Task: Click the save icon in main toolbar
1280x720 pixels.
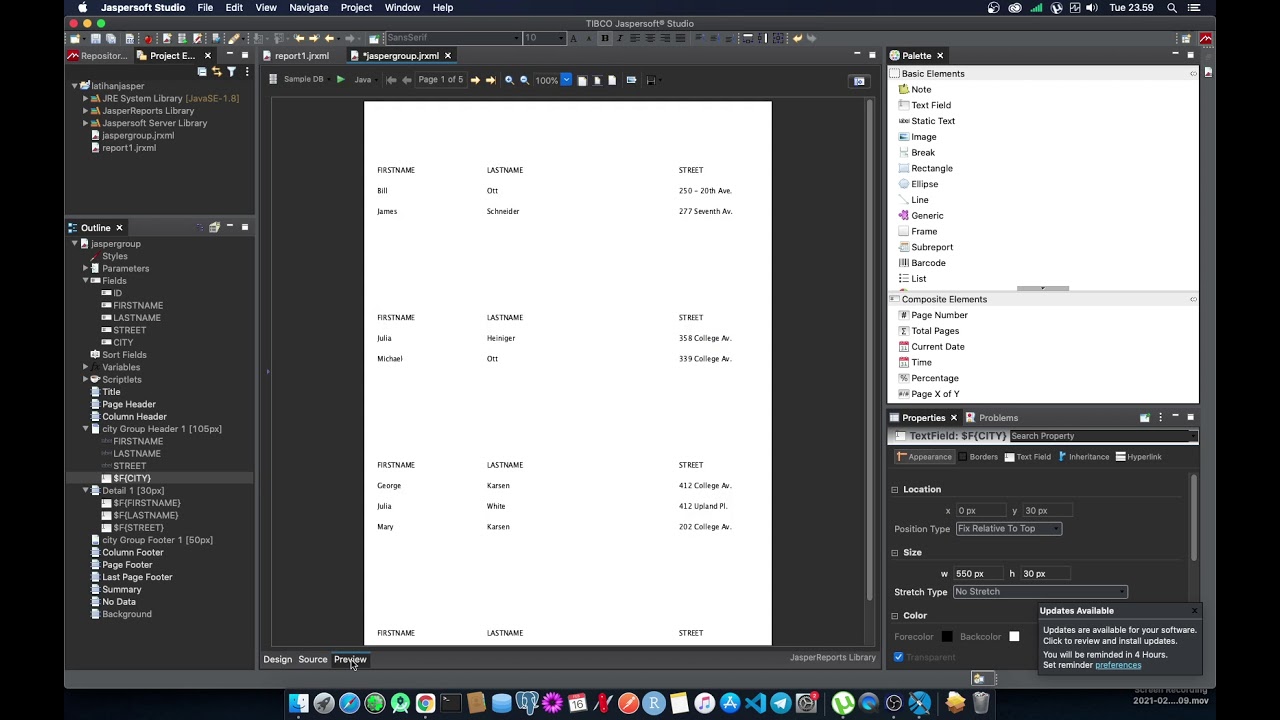Action: pos(96,38)
